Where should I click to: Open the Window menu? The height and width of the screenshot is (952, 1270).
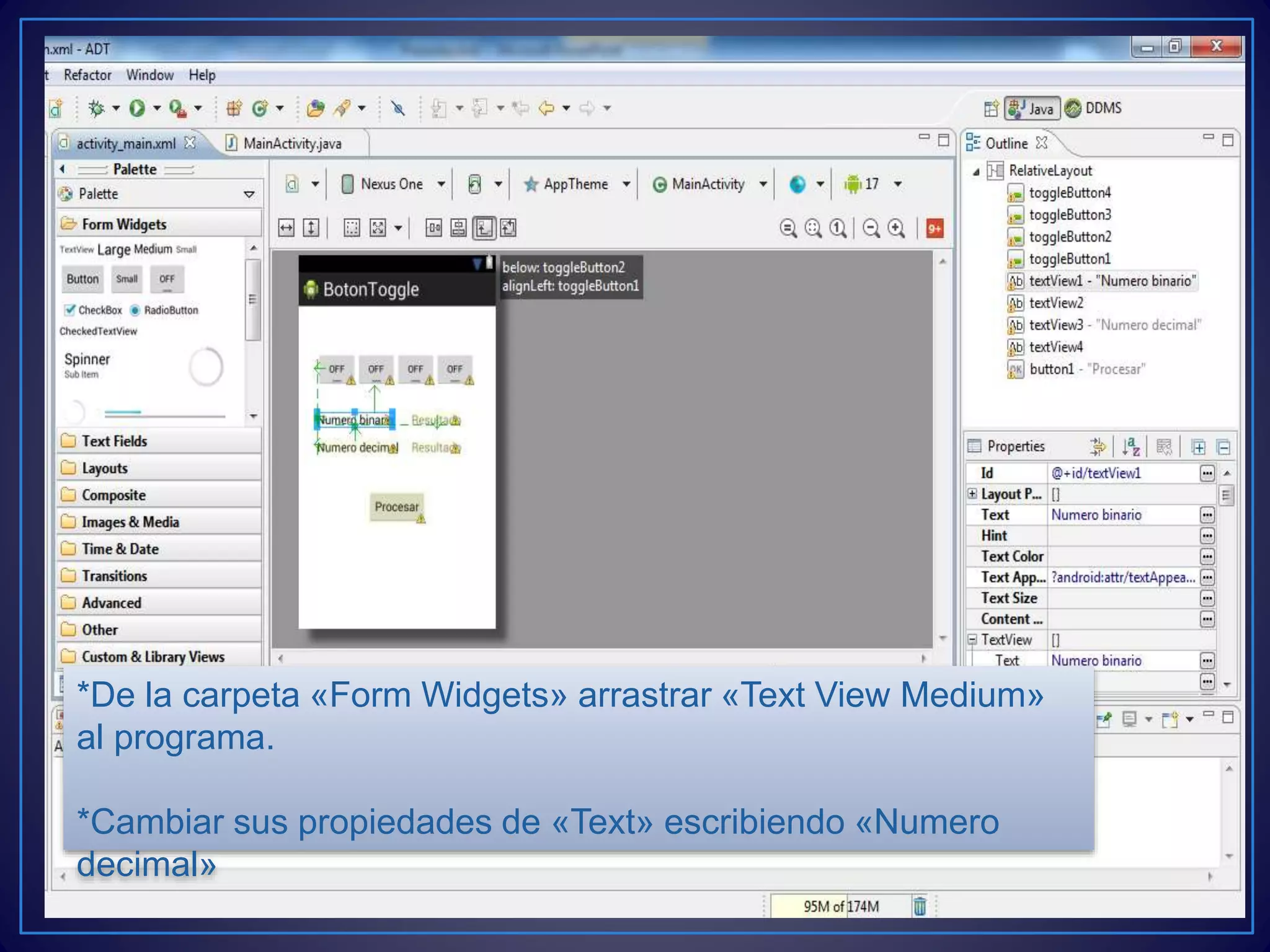point(150,75)
